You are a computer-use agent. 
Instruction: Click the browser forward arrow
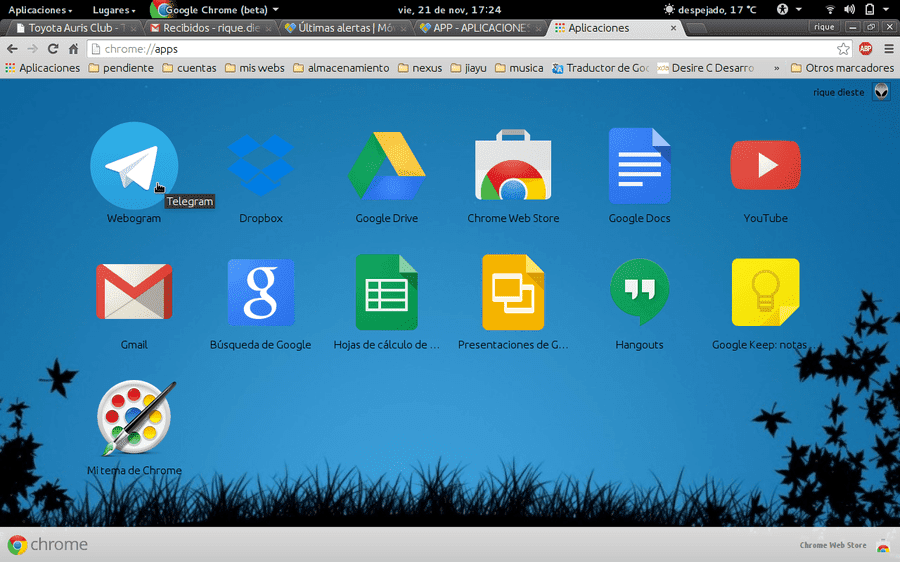point(32,49)
